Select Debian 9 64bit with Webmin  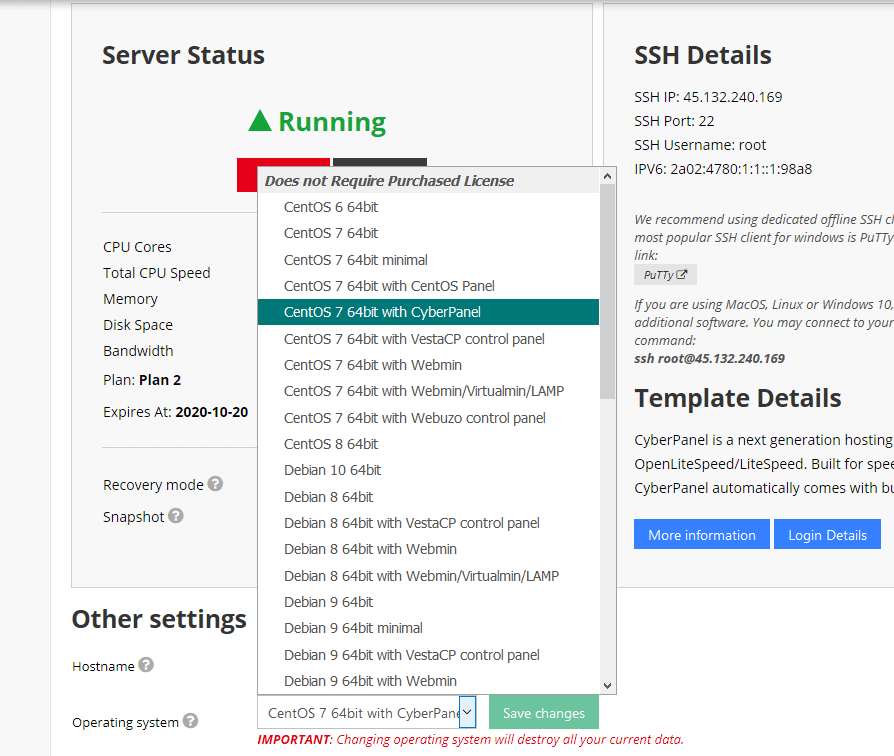coord(428,681)
